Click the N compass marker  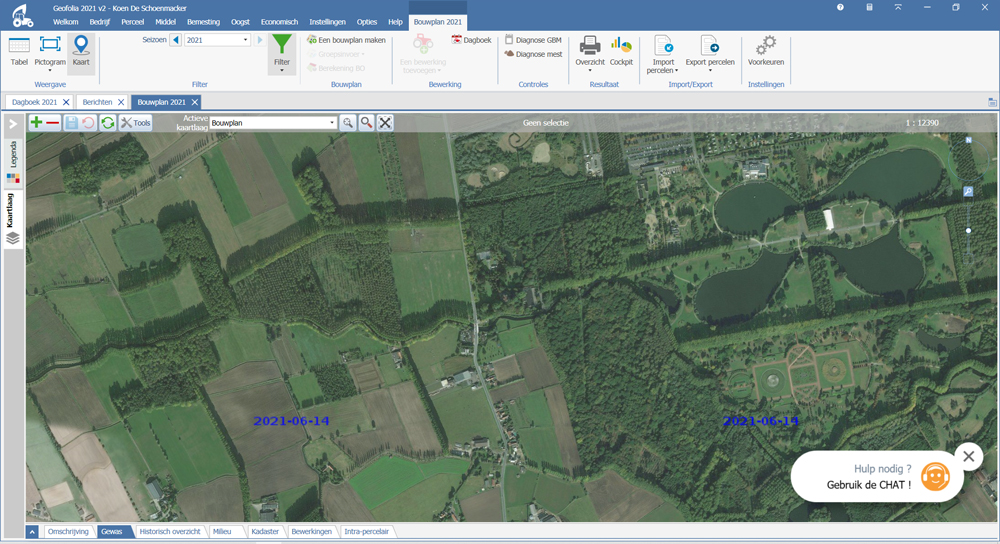[x=968, y=140]
